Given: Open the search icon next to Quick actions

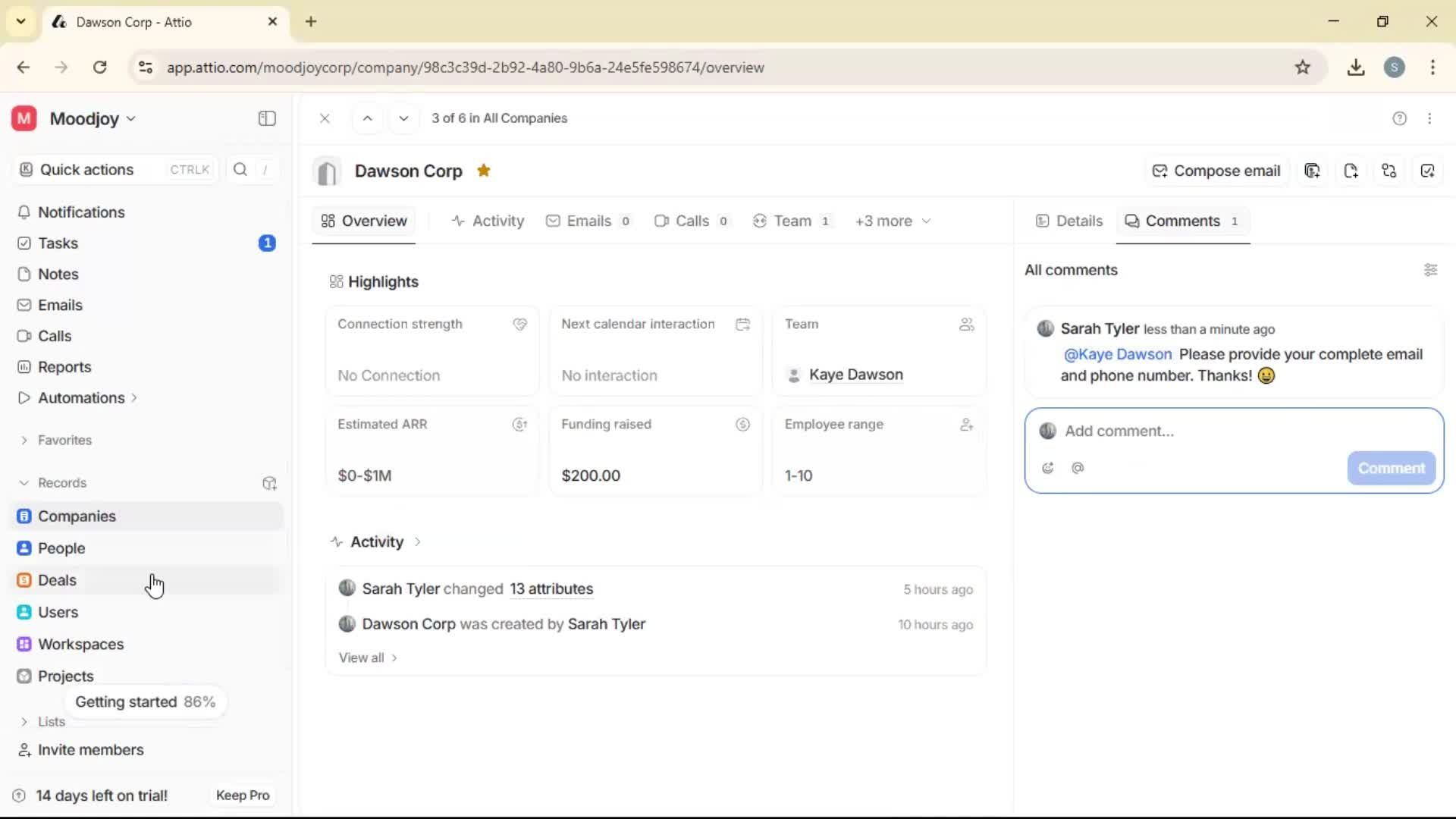Looking at the screenshot, I should point(240,169).
